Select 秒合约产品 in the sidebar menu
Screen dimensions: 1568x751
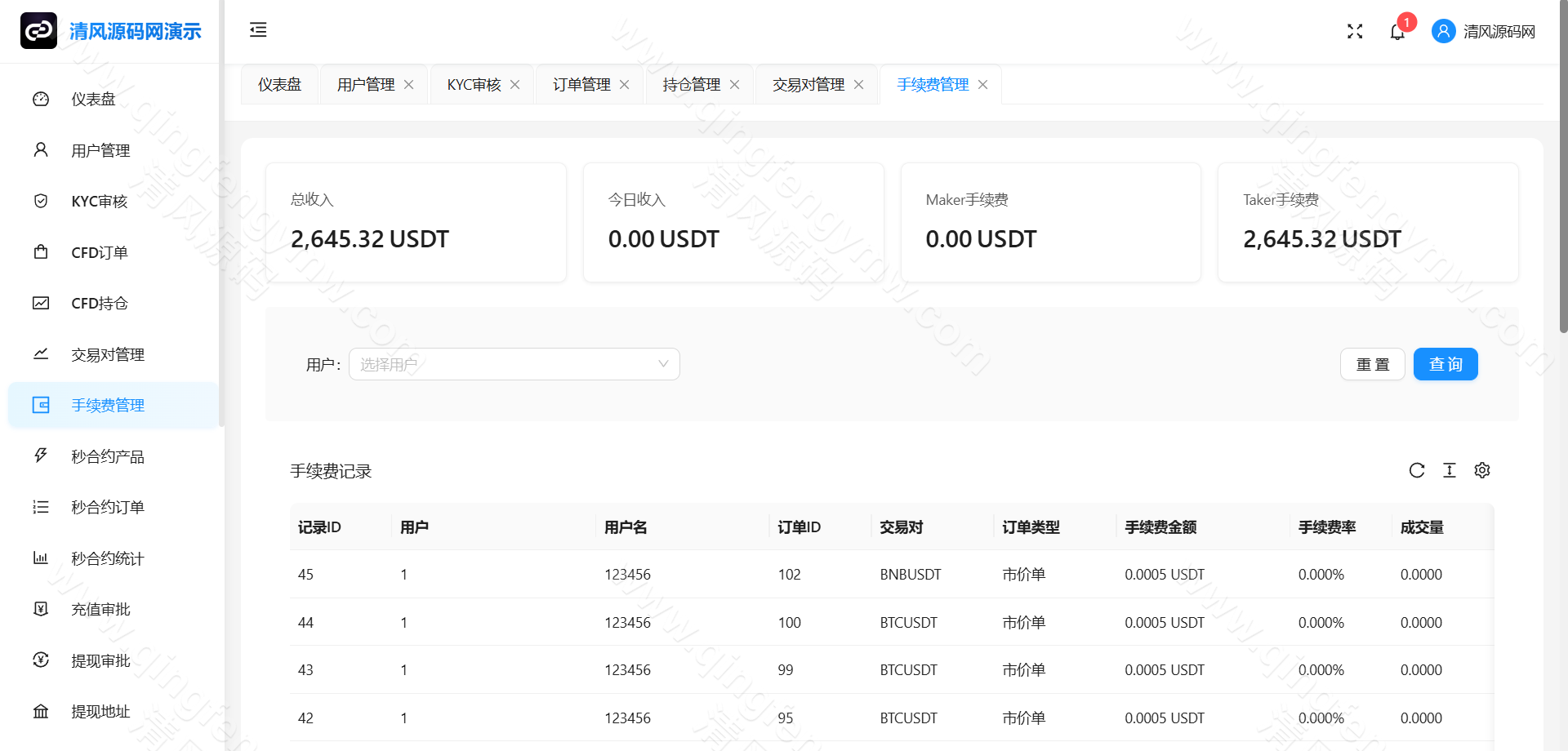click(x=107, y=455)
